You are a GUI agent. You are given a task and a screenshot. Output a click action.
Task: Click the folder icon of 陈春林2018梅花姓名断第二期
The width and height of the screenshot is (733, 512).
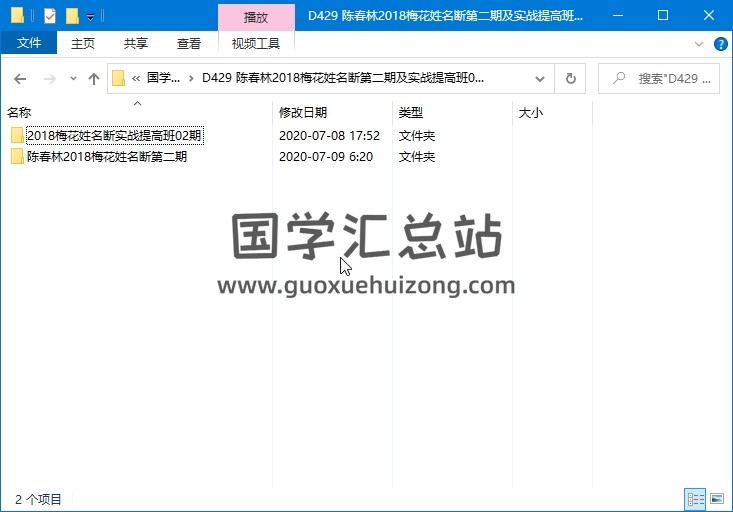coord(17,157)
